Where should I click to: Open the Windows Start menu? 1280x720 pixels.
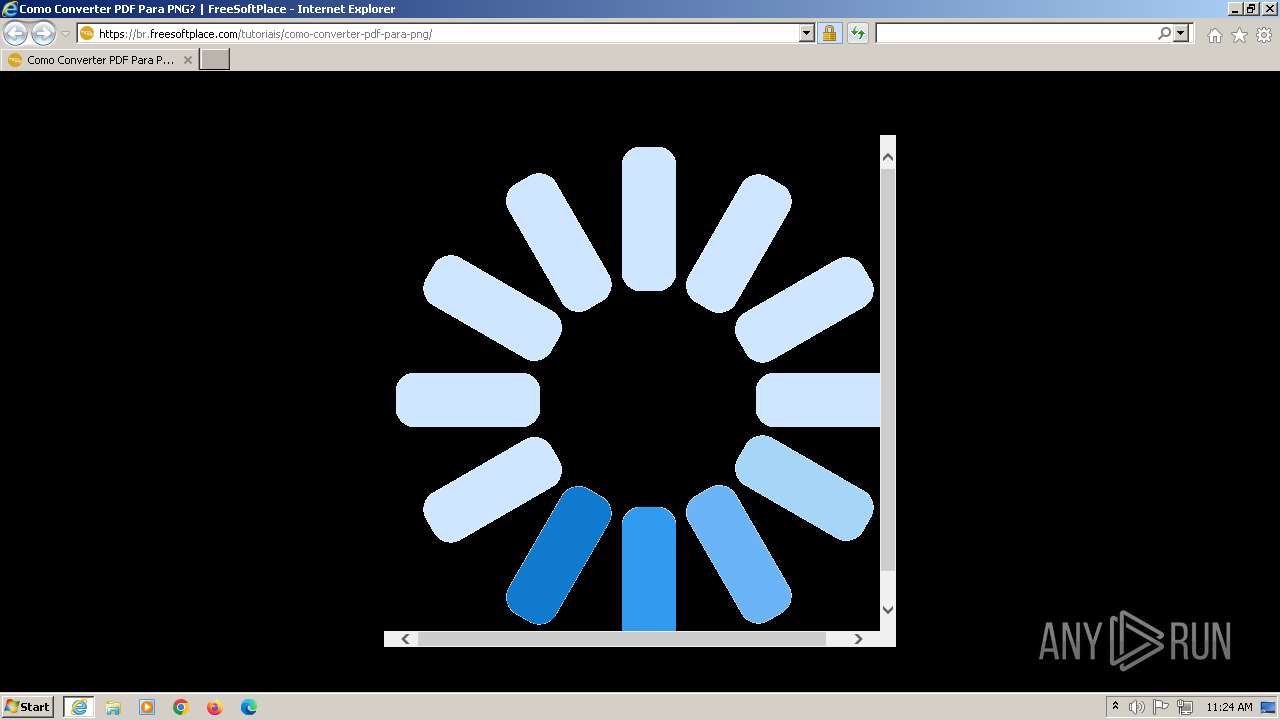pyautogui.click(x=27, y=707)
